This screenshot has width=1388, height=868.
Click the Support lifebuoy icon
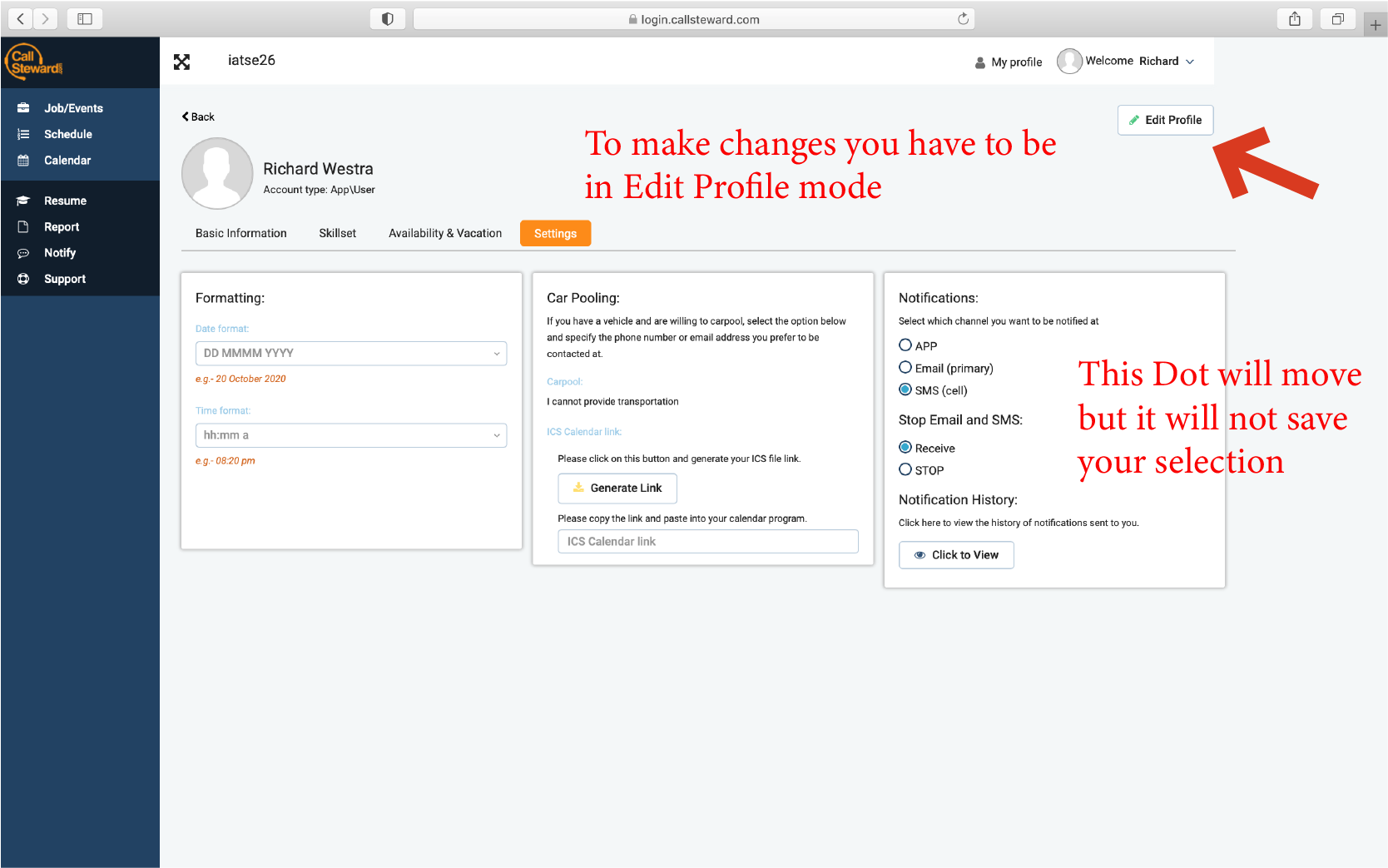[x=23, y=279]
